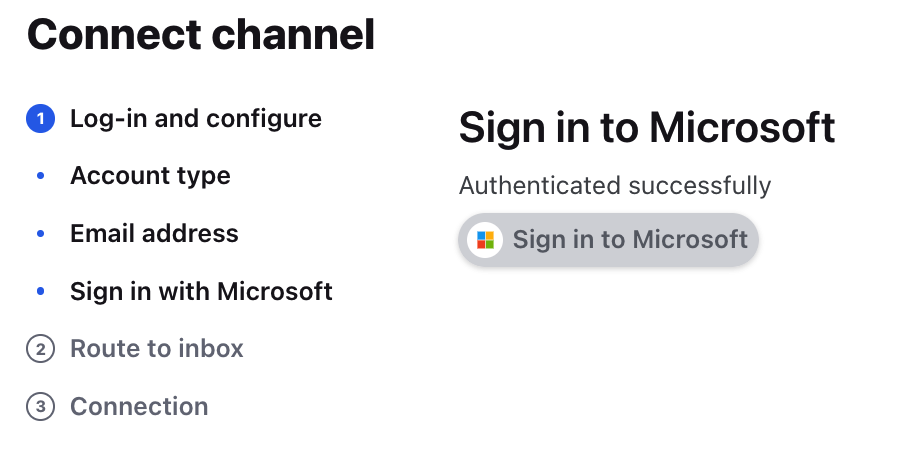This screenshot has height=460, width=900.
Task: Click the word "channel" in the page title
Action: click(293, 34)
